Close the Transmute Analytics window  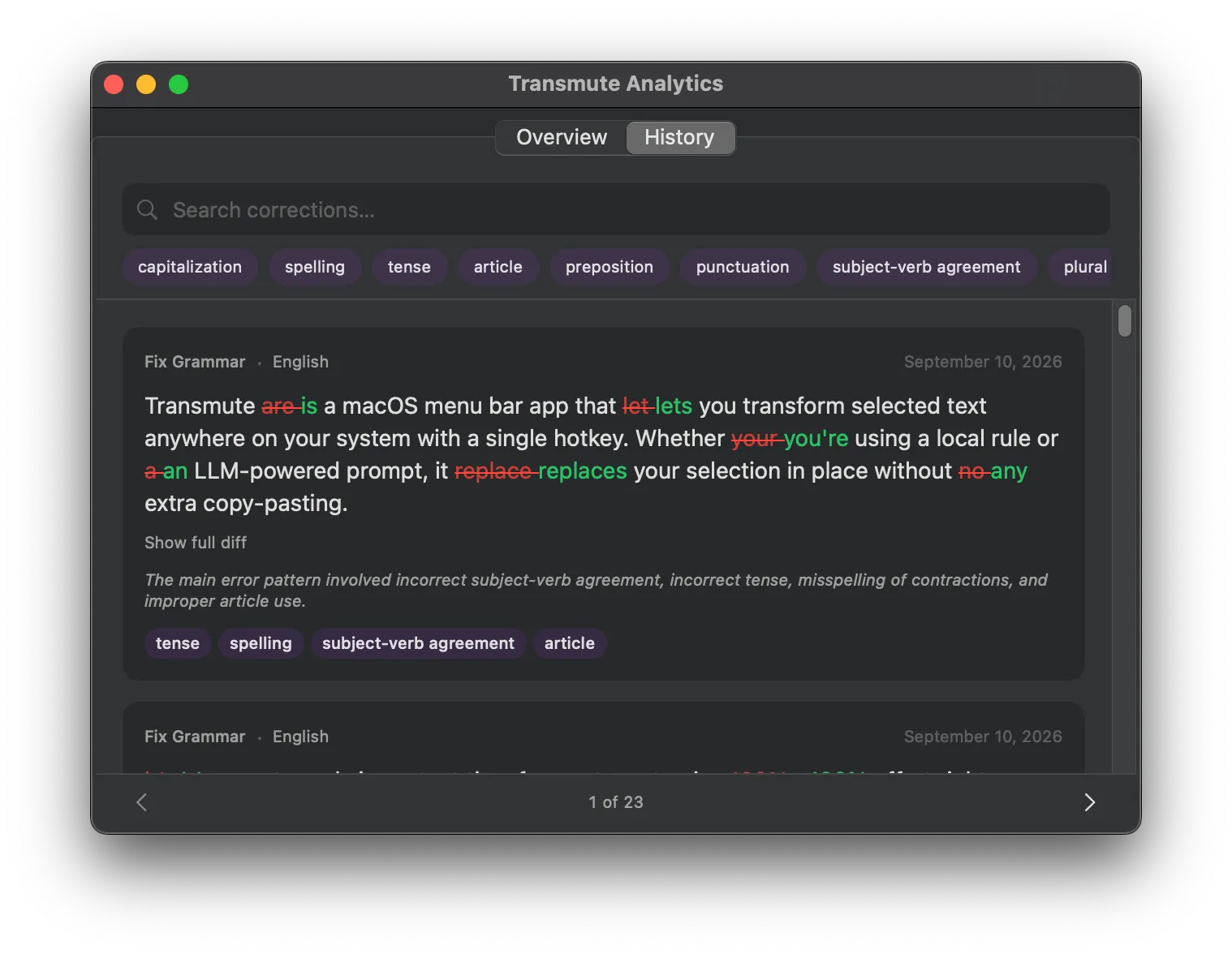114,84
